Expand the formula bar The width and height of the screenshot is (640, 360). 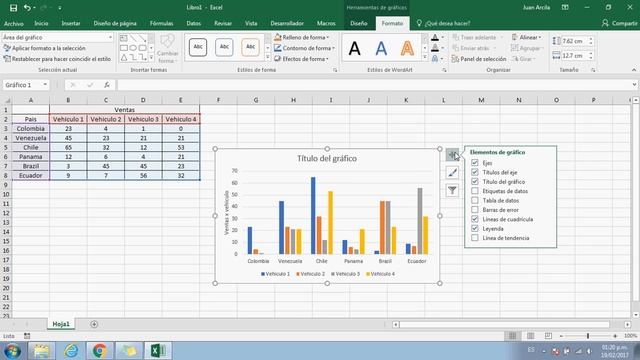634,85
